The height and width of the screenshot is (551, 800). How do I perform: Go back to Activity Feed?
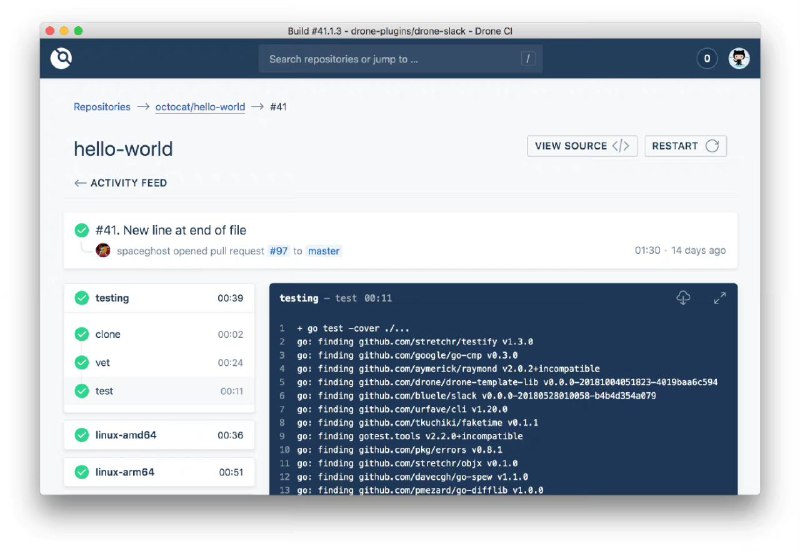(121, 183)
